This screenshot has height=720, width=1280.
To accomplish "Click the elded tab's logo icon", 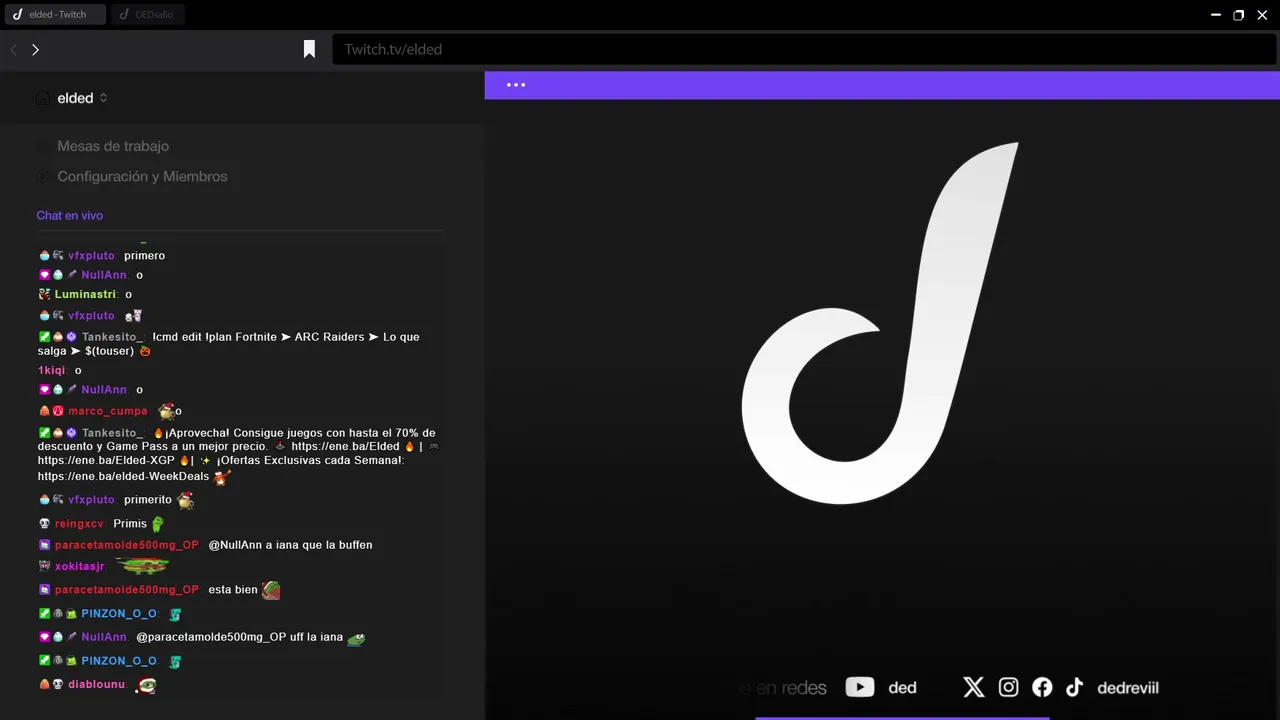I will [17, 14].
